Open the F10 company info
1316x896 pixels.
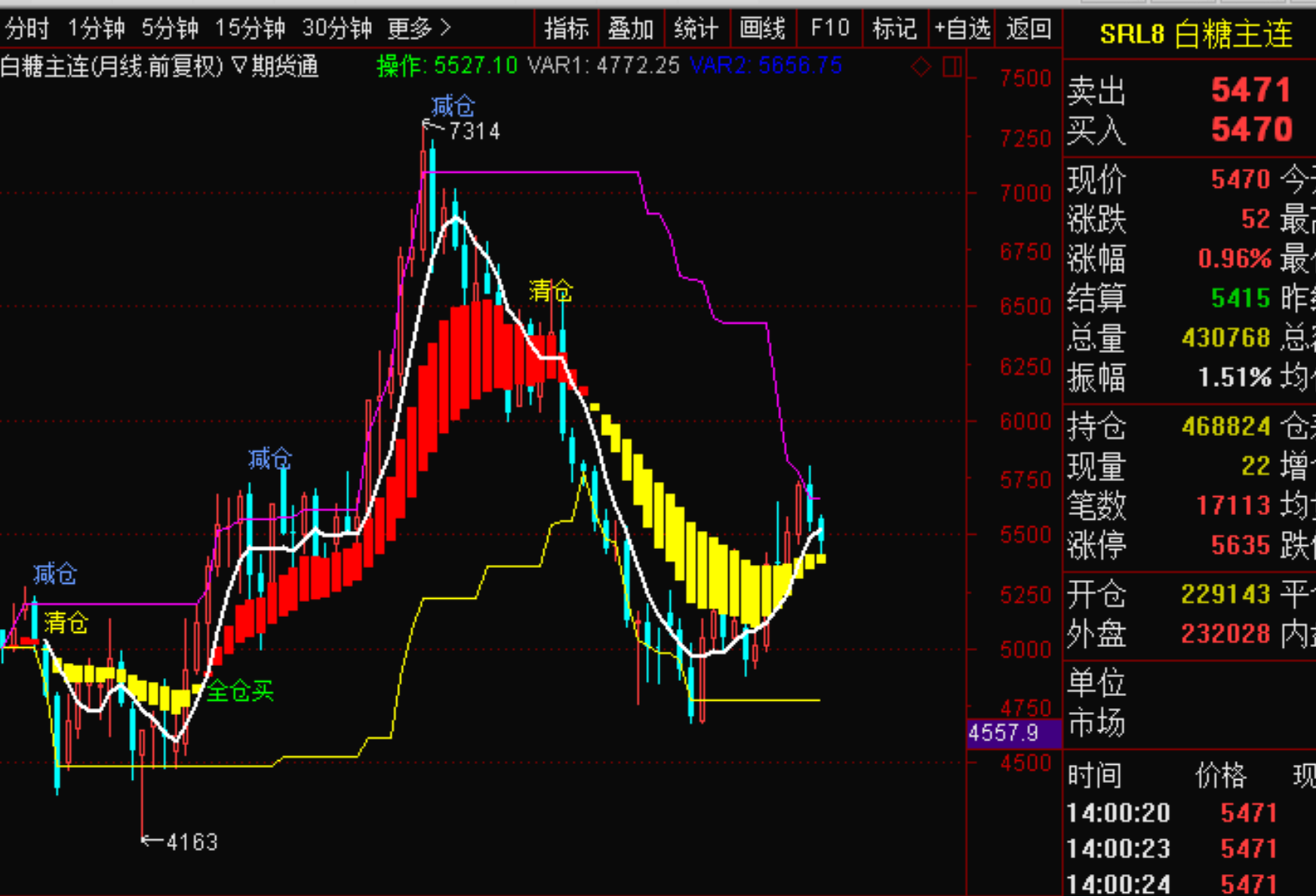(829, 29)
